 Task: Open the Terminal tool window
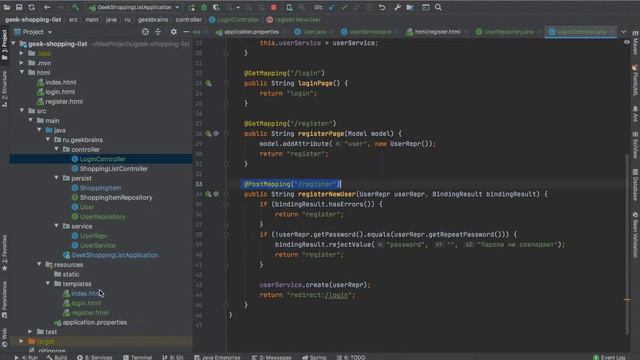[138, 357]
